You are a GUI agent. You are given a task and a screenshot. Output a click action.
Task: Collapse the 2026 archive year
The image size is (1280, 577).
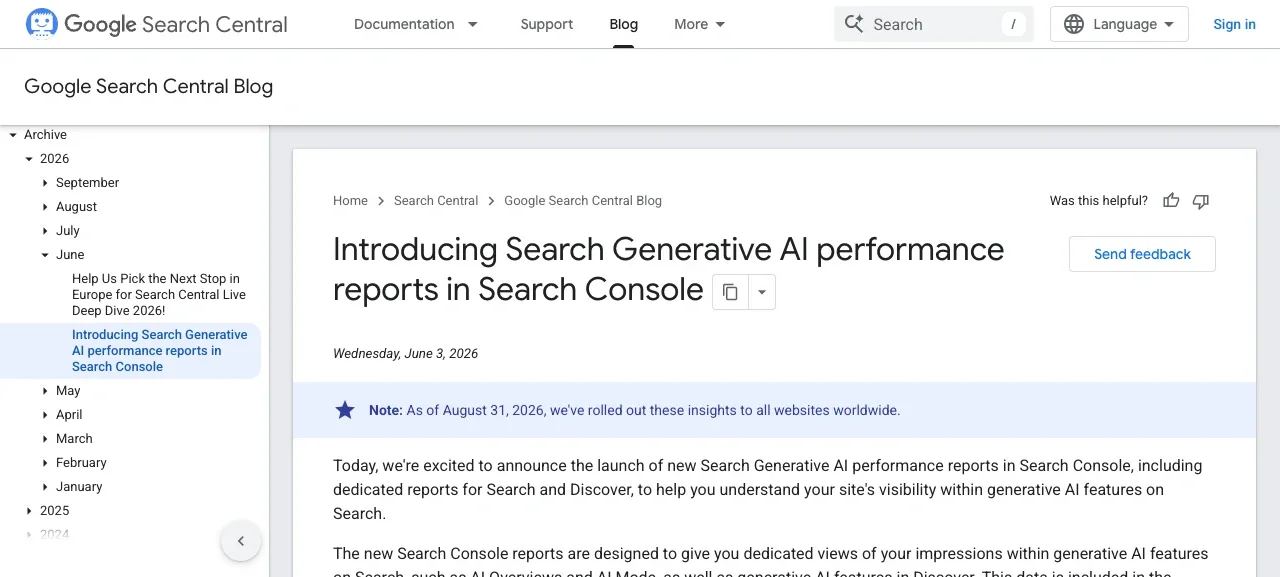tap(29, 159)
